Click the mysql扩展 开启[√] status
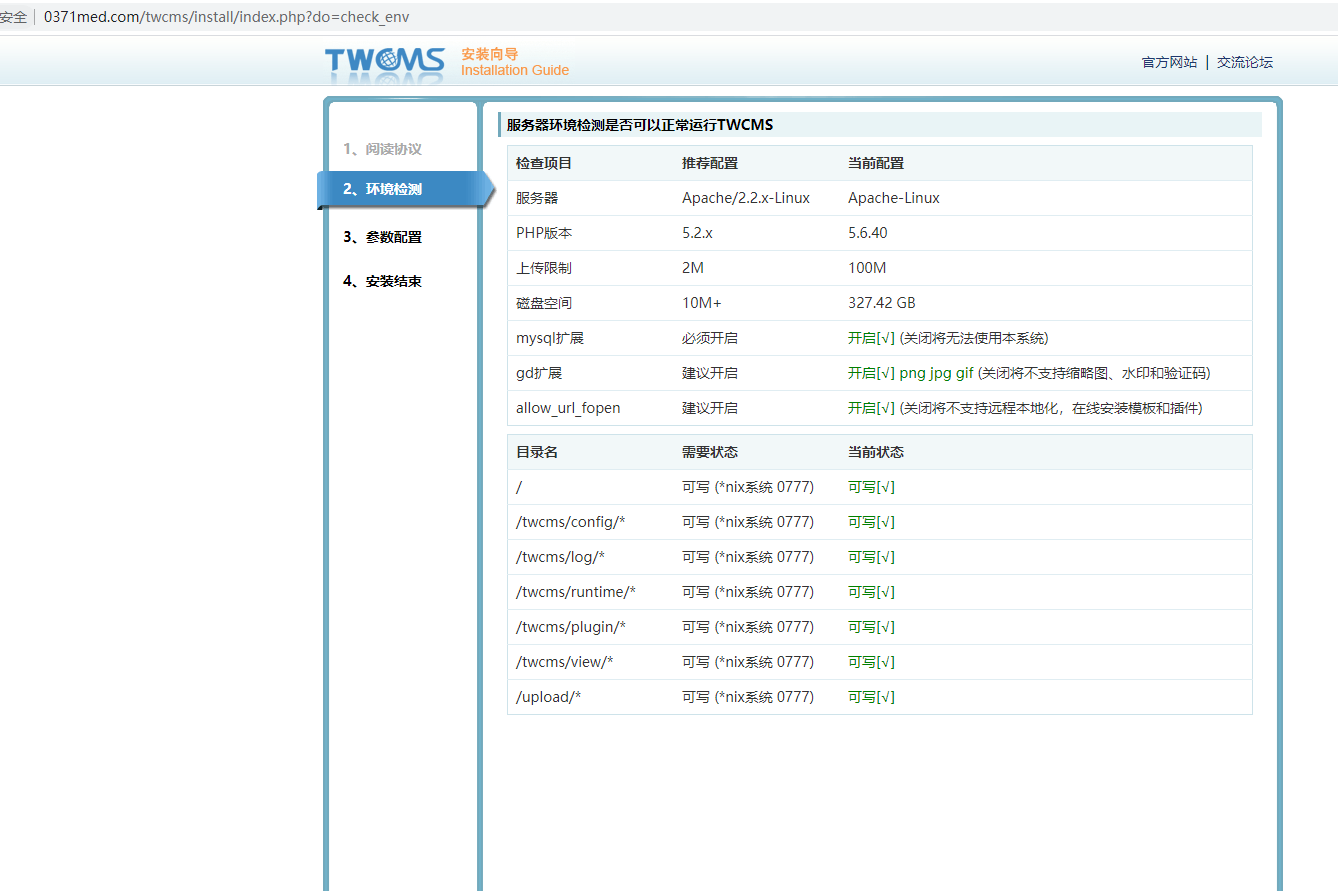 click(x=871, y=338)
